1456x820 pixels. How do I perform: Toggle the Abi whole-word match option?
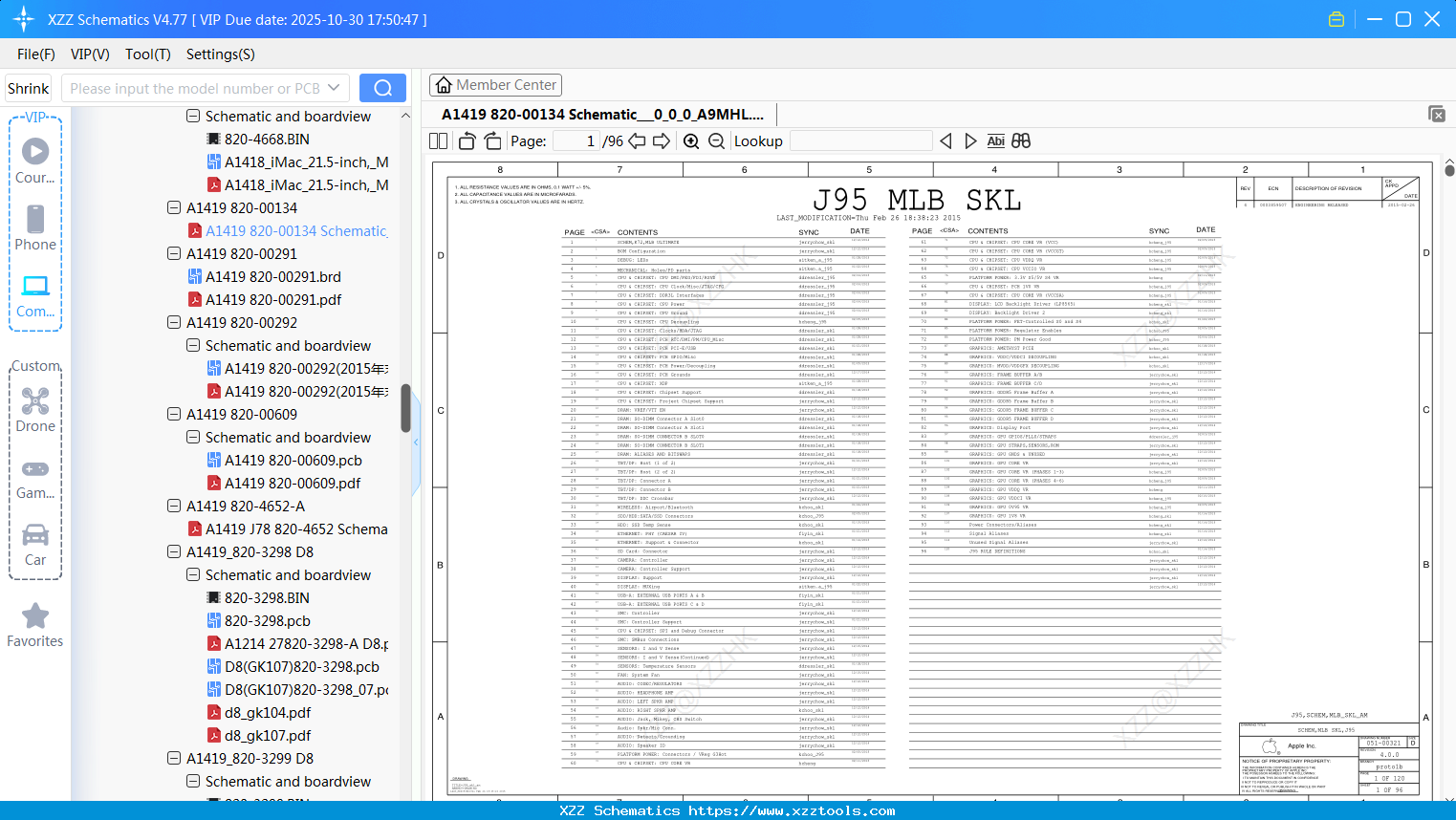pyautogui.click(x=995, y=141)
